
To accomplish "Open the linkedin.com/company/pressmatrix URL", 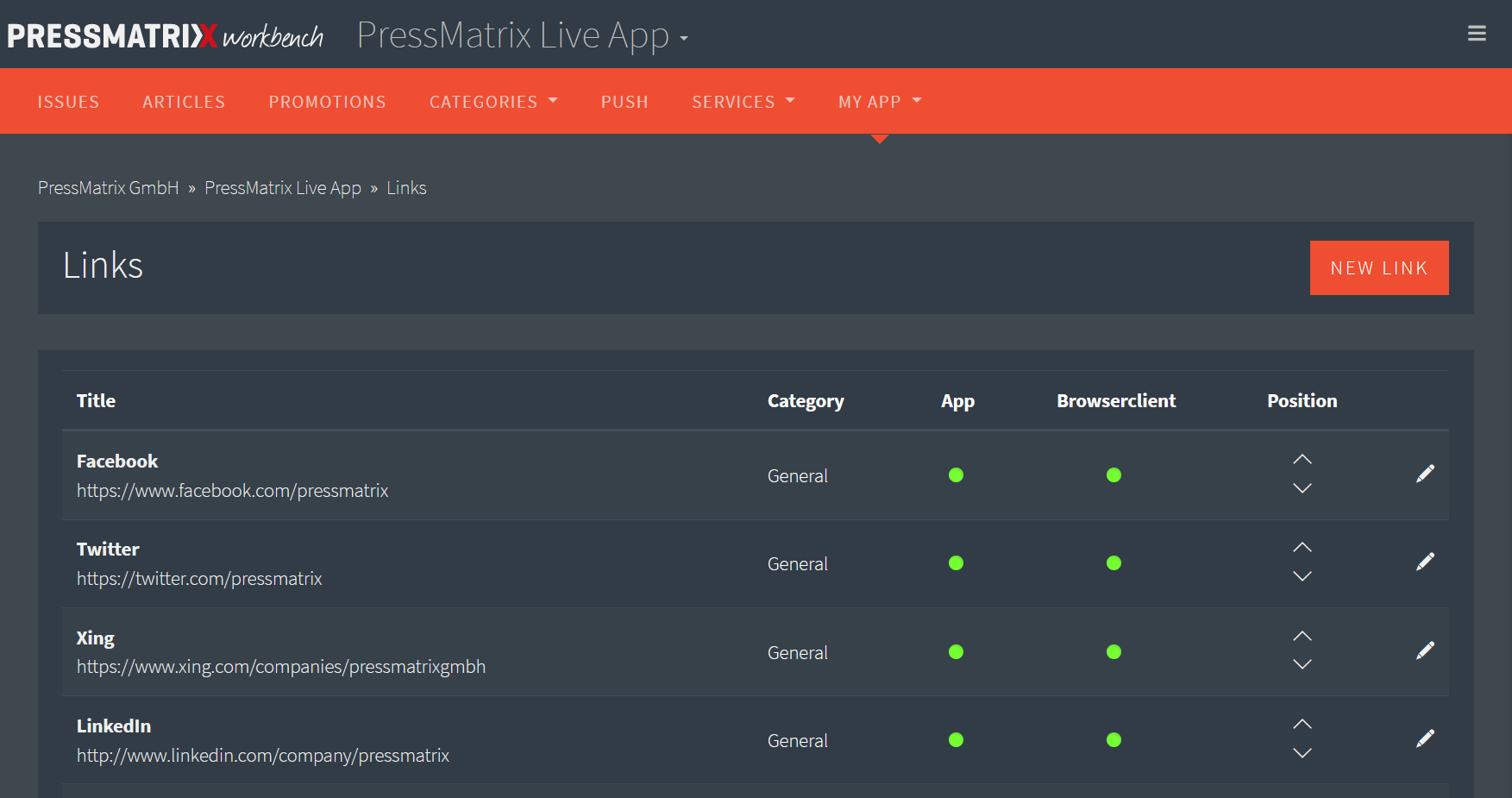I will click(263, 756).
